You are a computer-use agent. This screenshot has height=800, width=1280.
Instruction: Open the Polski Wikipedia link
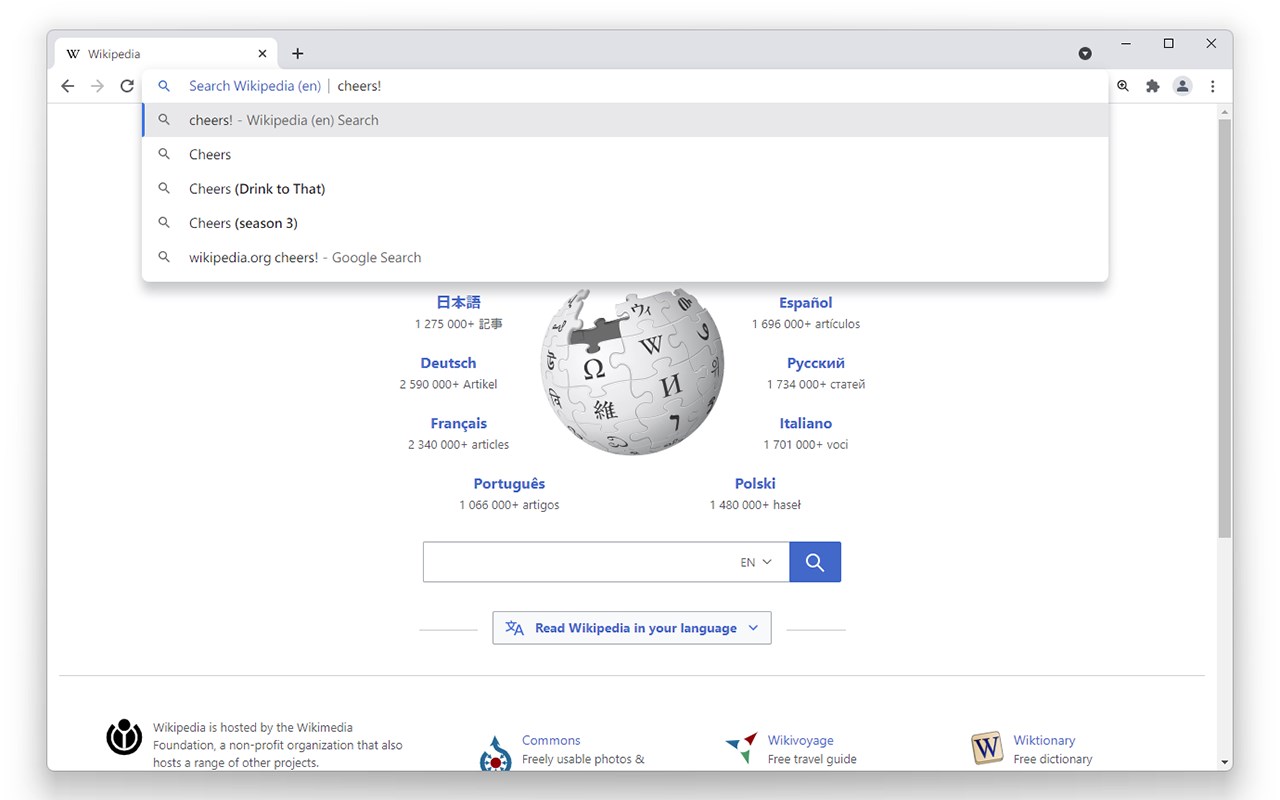755,484
